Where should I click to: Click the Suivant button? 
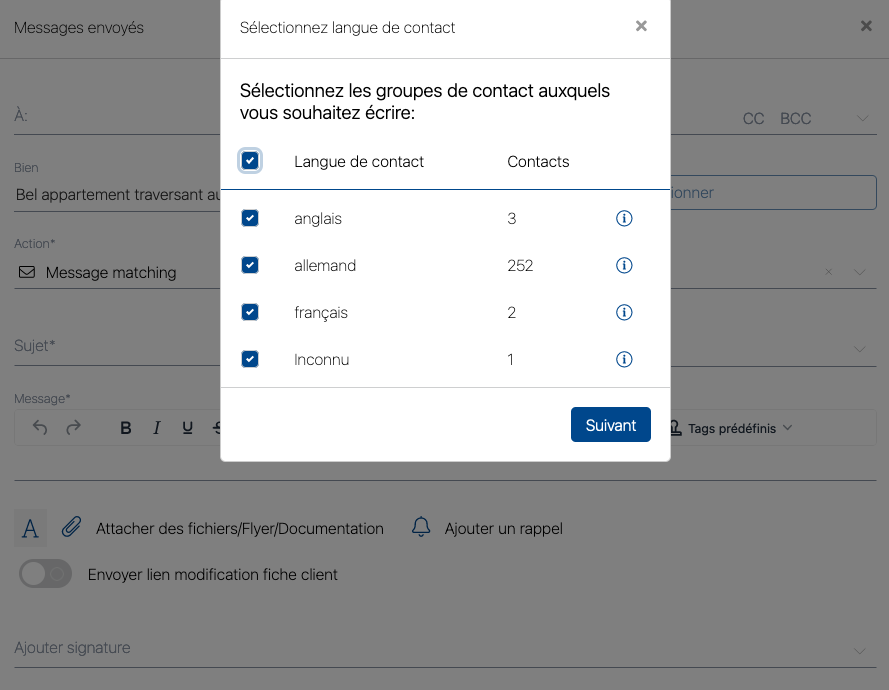(610, 425)
